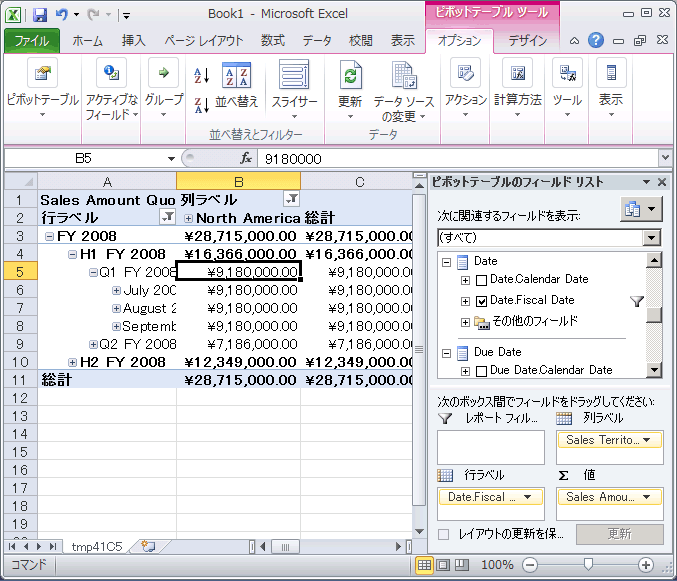The height and width of the screenshot is (581, 677).
Task: Insert a スライサー from the ribbon
Action: point(294,88)
